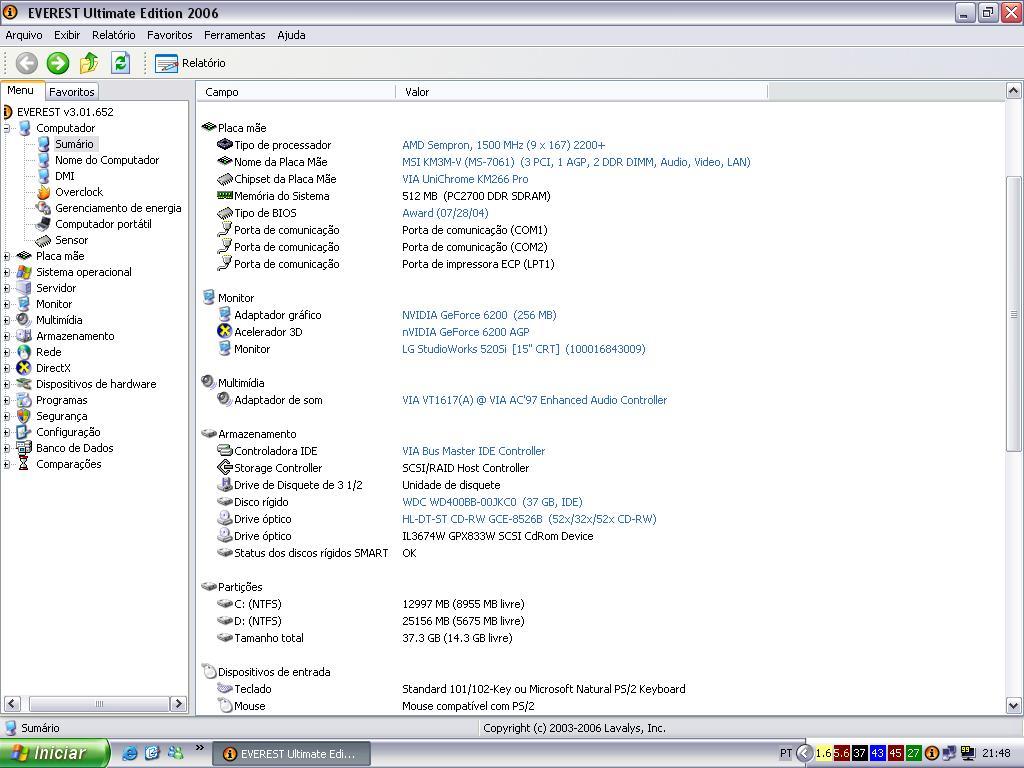The image size is (1024, 768).
Task: Switch to the Menu tab in the left panel
Action: (x=21, y=91)
